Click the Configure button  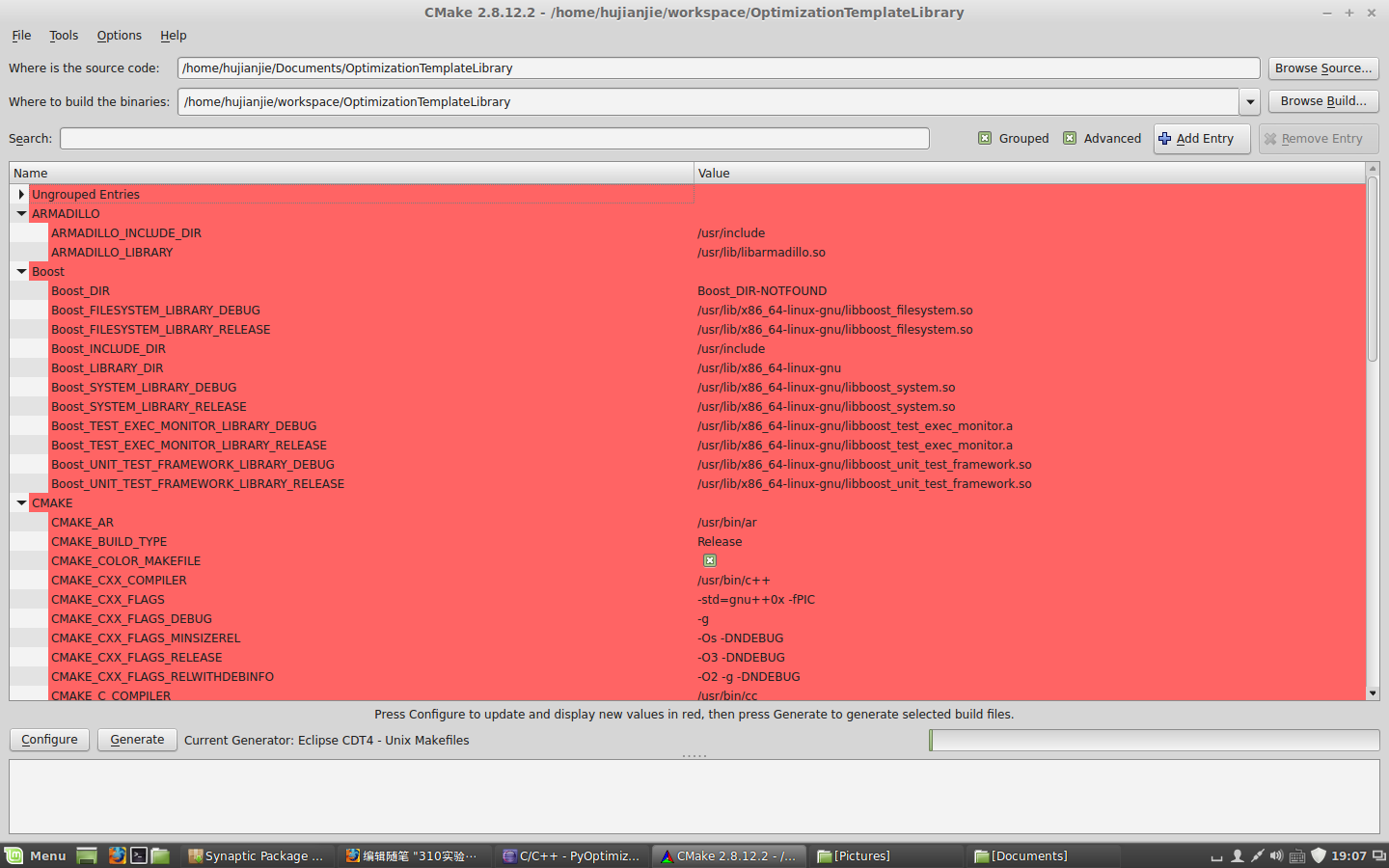[x=49, y=740]
